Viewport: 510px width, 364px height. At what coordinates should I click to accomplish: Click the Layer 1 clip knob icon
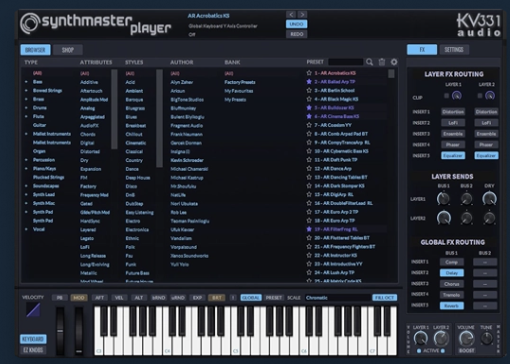coord(457,96)
